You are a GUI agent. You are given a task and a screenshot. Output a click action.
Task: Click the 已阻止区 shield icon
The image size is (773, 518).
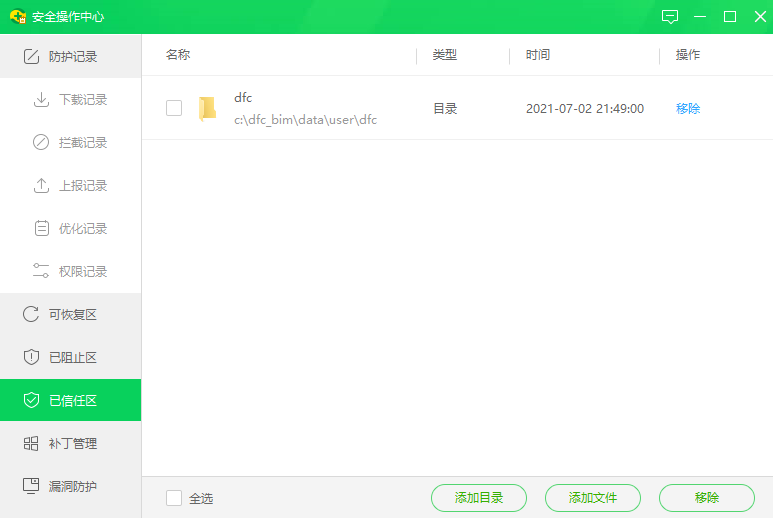31,358
